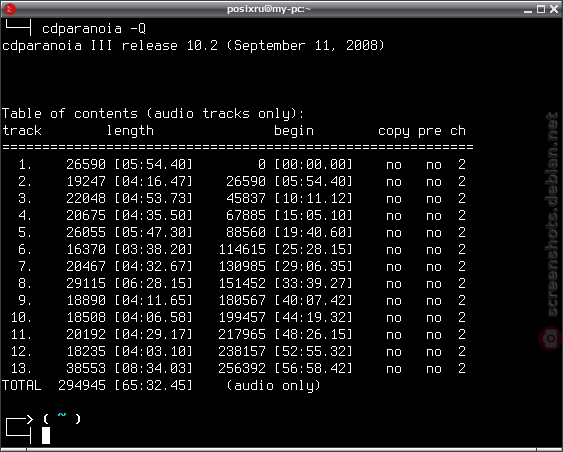Click the tilde directory in shell prompt
This screenshot has width=563, height=452.
62,415
